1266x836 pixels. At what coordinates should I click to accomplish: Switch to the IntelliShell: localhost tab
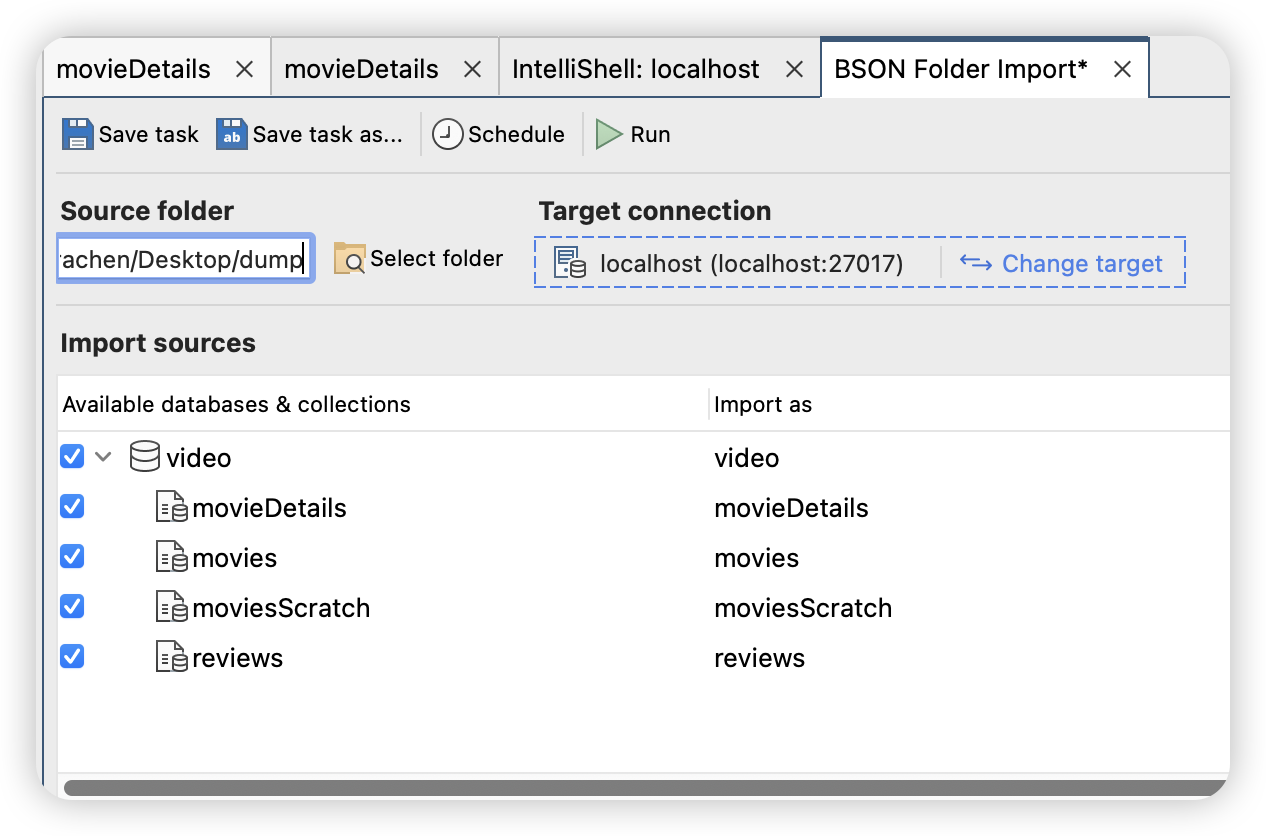635,69
